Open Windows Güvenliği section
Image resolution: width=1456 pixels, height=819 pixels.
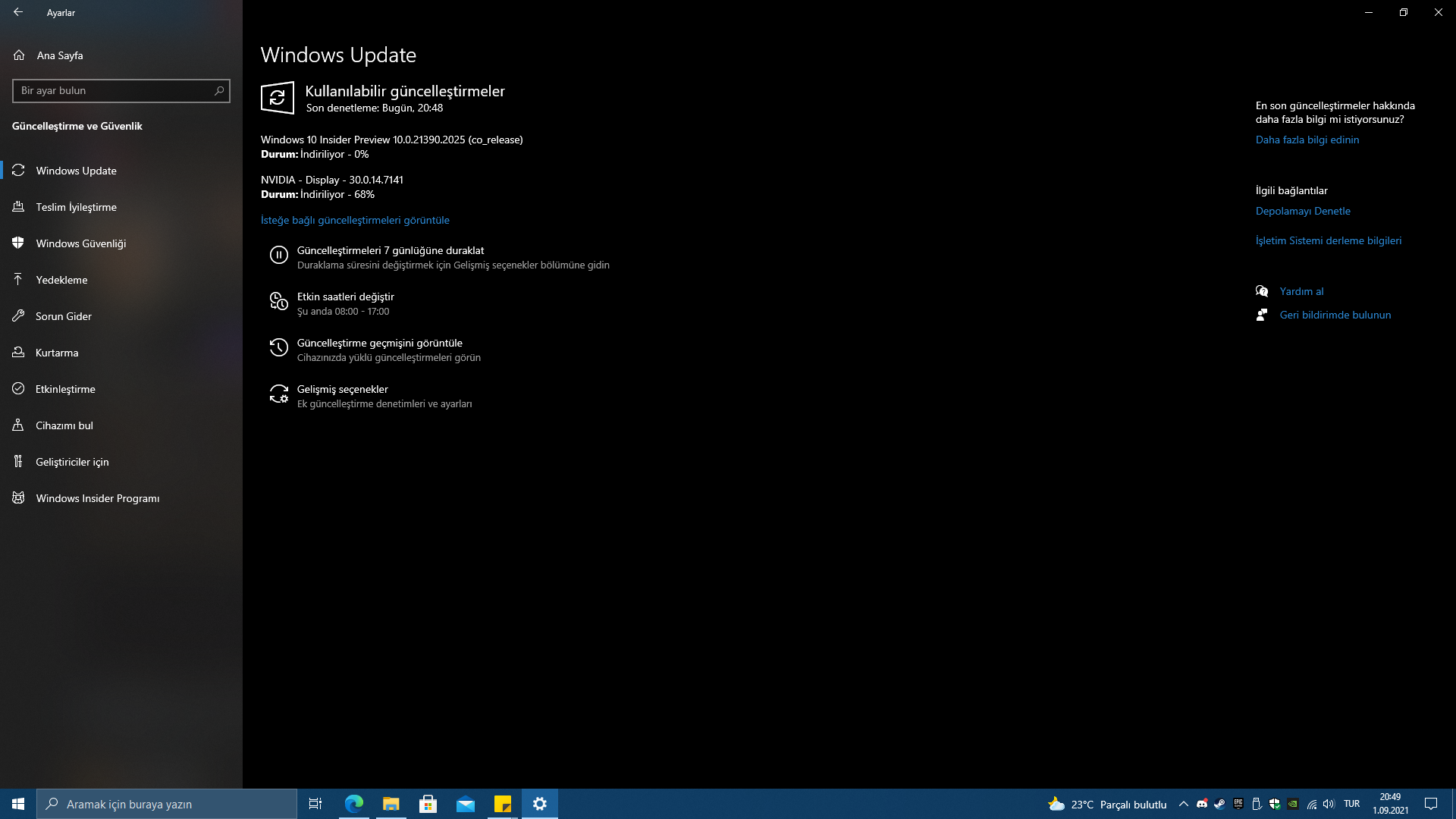click(x=80, y=243)
